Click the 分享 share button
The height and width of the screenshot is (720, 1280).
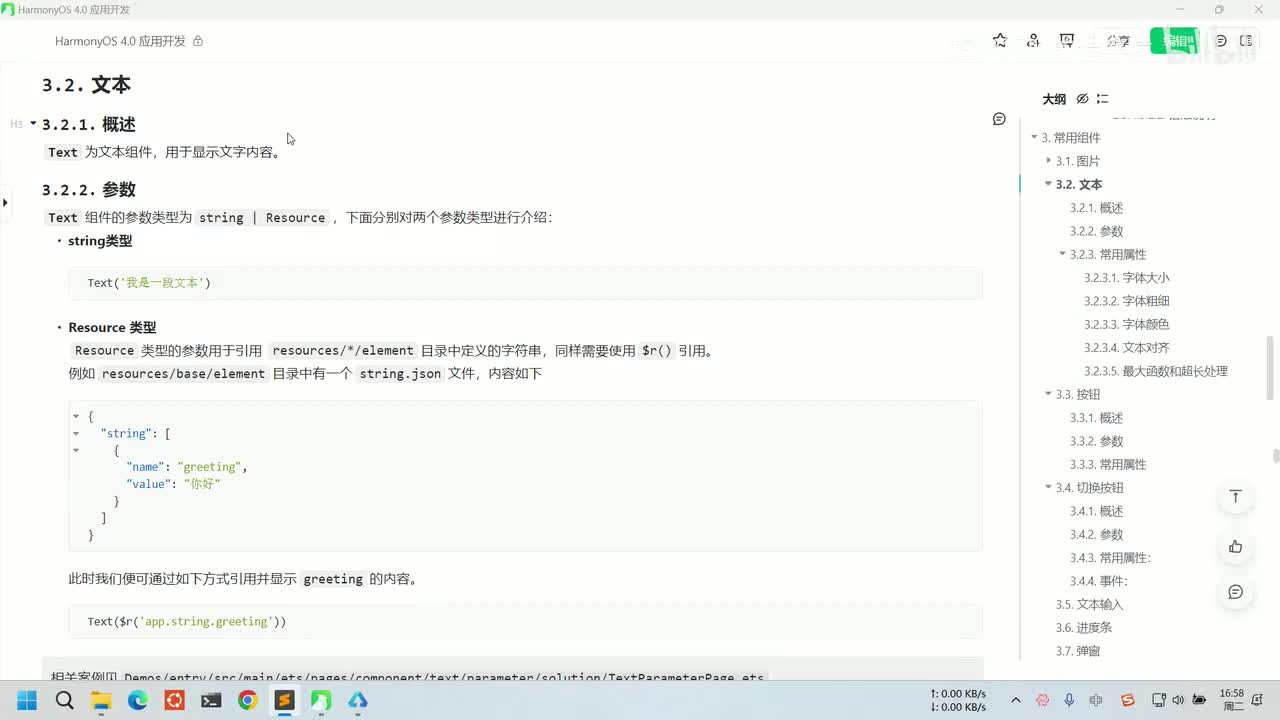click(1118, 41)
